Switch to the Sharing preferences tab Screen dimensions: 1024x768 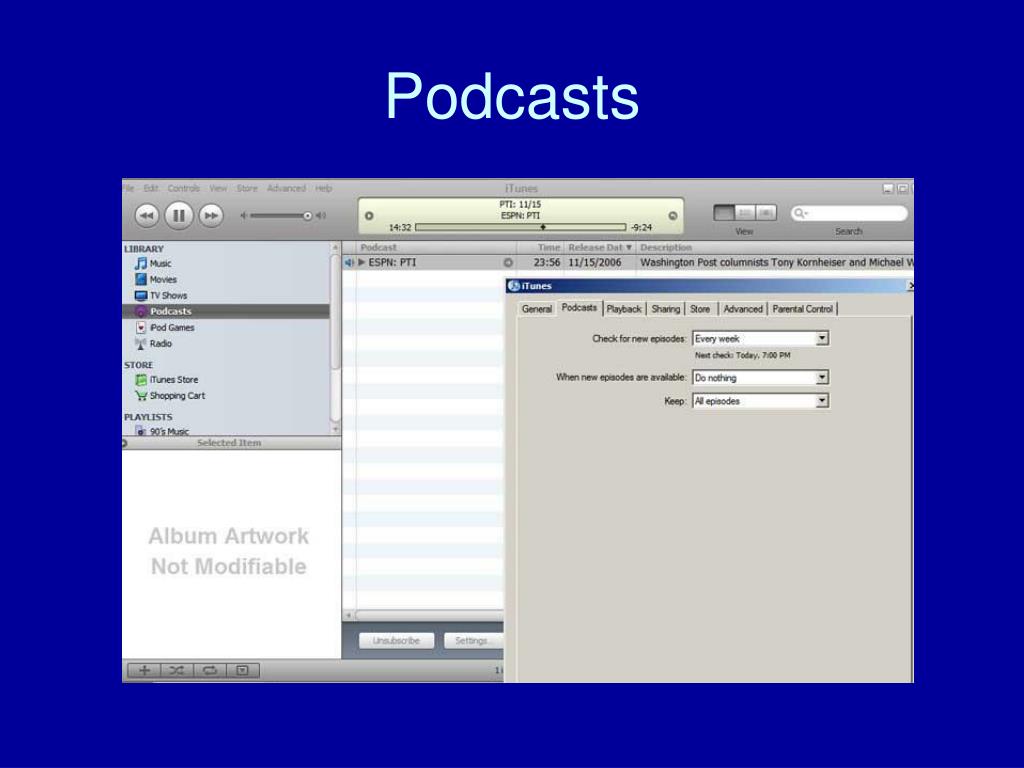point(665,309)
